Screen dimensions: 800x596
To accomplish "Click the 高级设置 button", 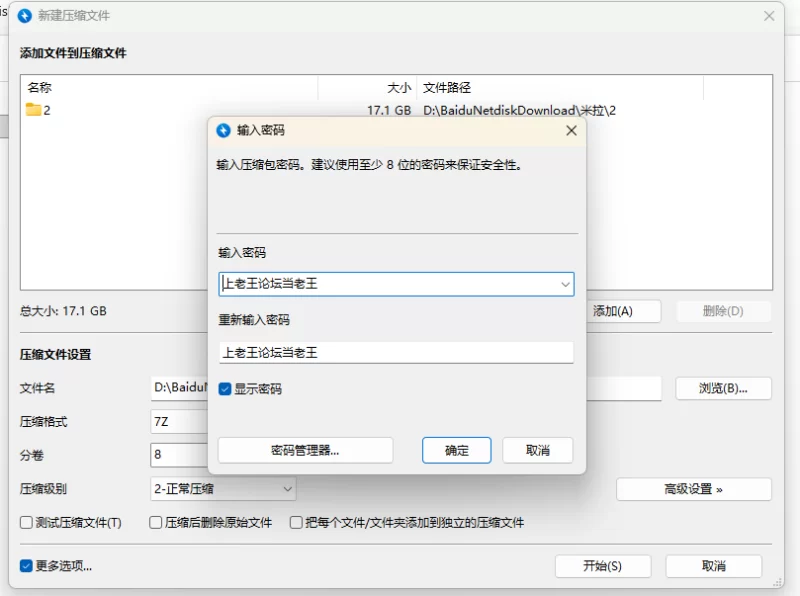I will [x=693, y=489].
